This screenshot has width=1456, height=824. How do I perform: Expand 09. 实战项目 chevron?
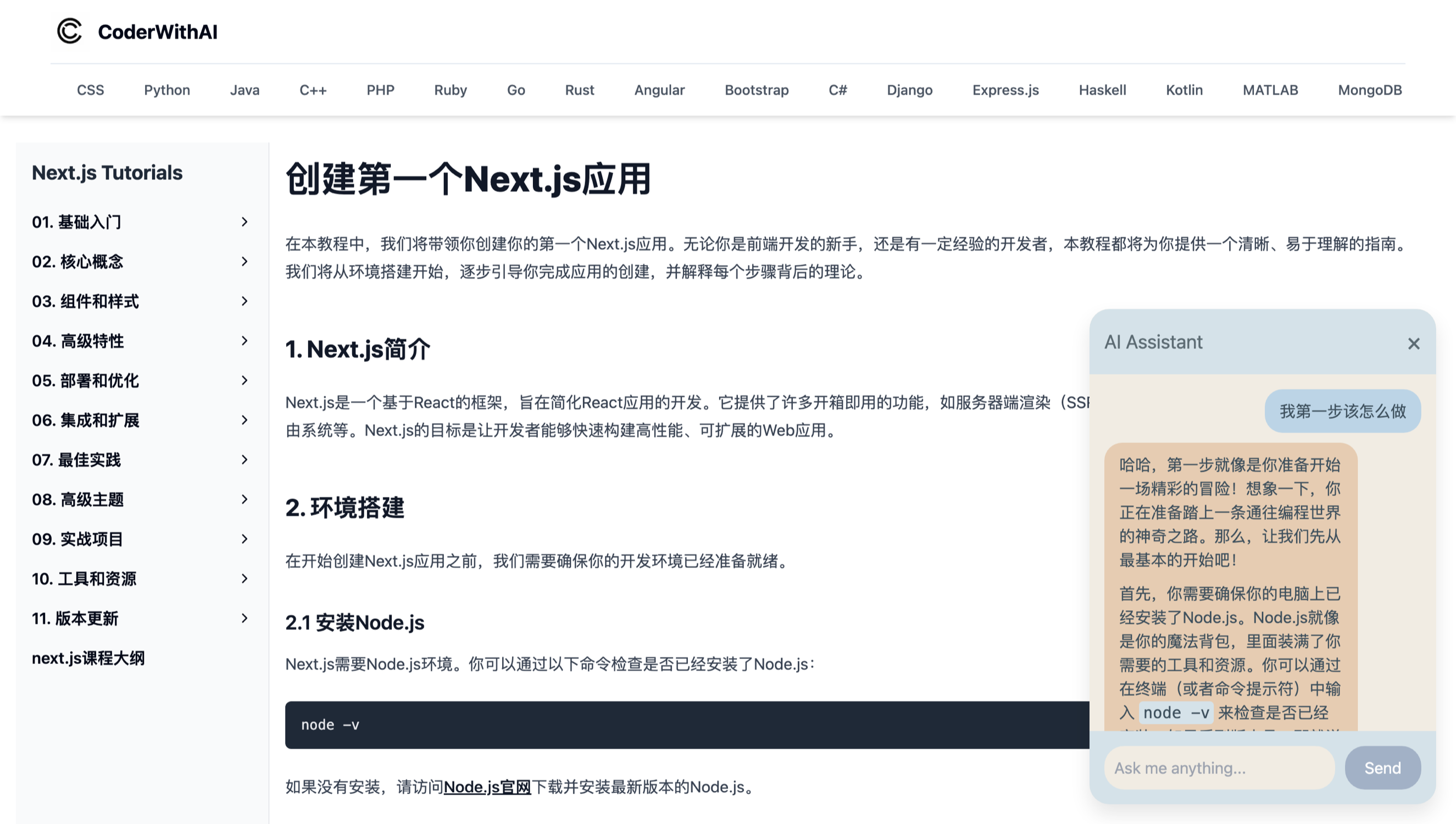point(244,539)
